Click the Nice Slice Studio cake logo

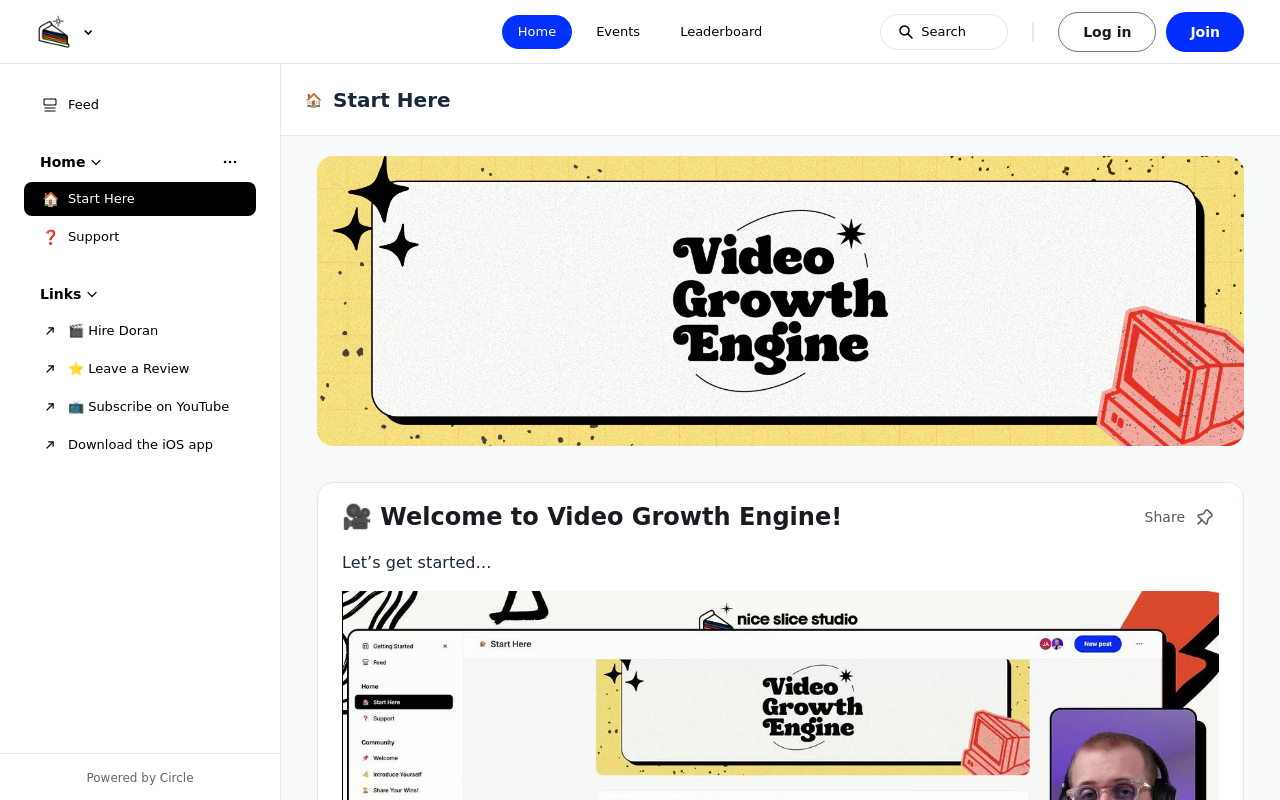(54, 32)
